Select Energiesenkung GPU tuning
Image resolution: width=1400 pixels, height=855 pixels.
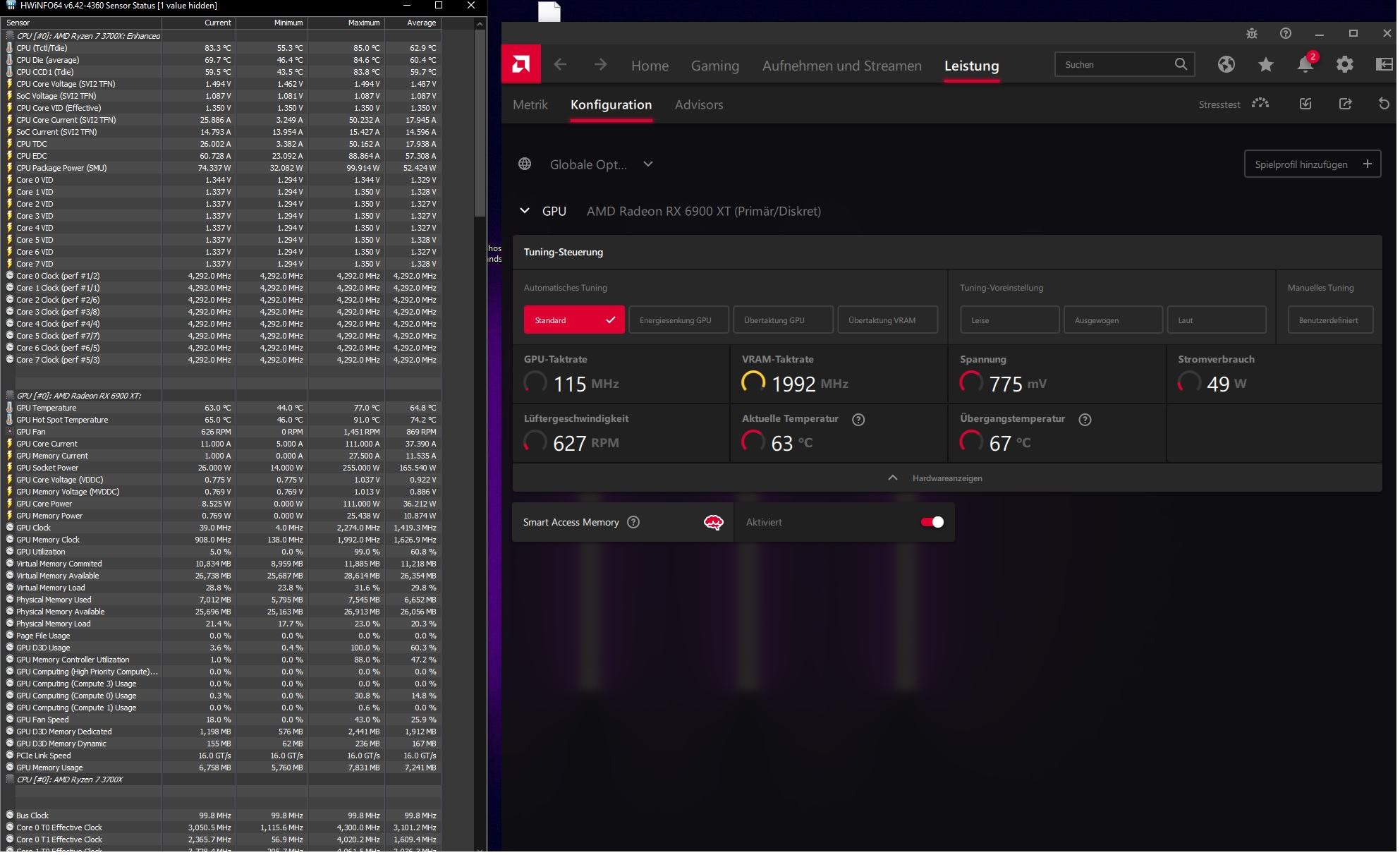pyautogui.click(x=680, y=321)
